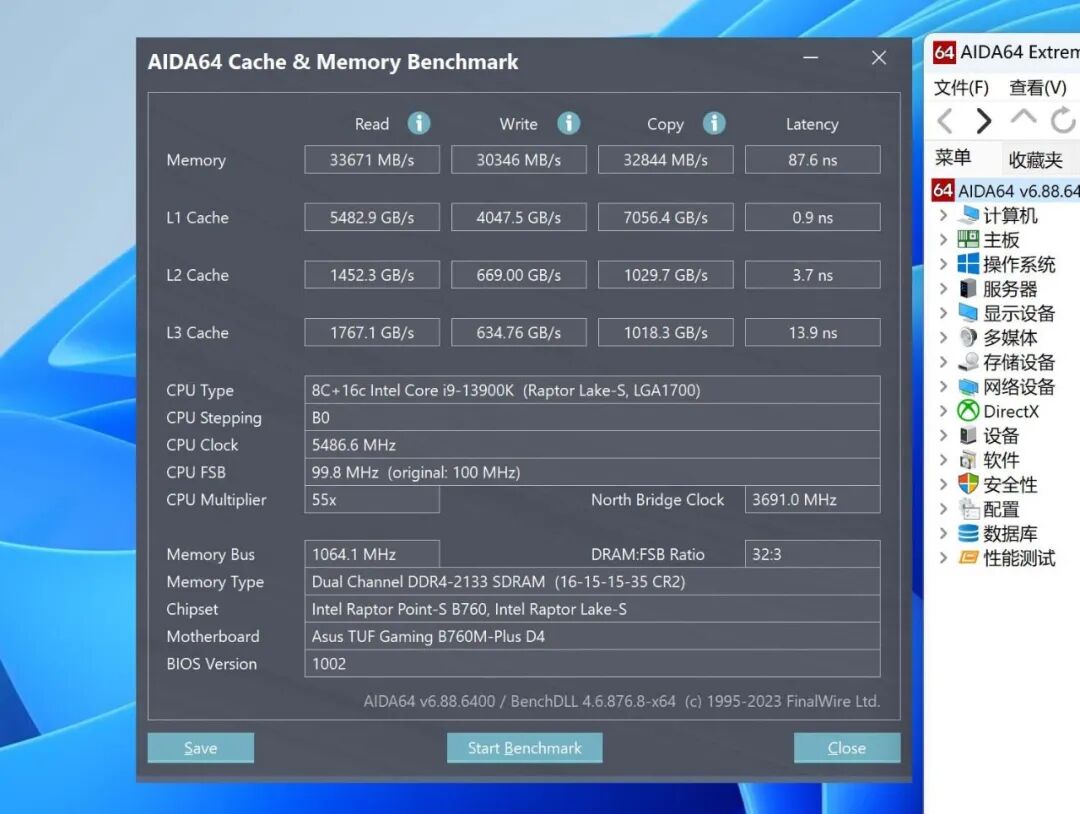The width and height of the screenshot is (1080, 814).
Task: Select the 主板 motherboard icon
Action: click(968, 240)
